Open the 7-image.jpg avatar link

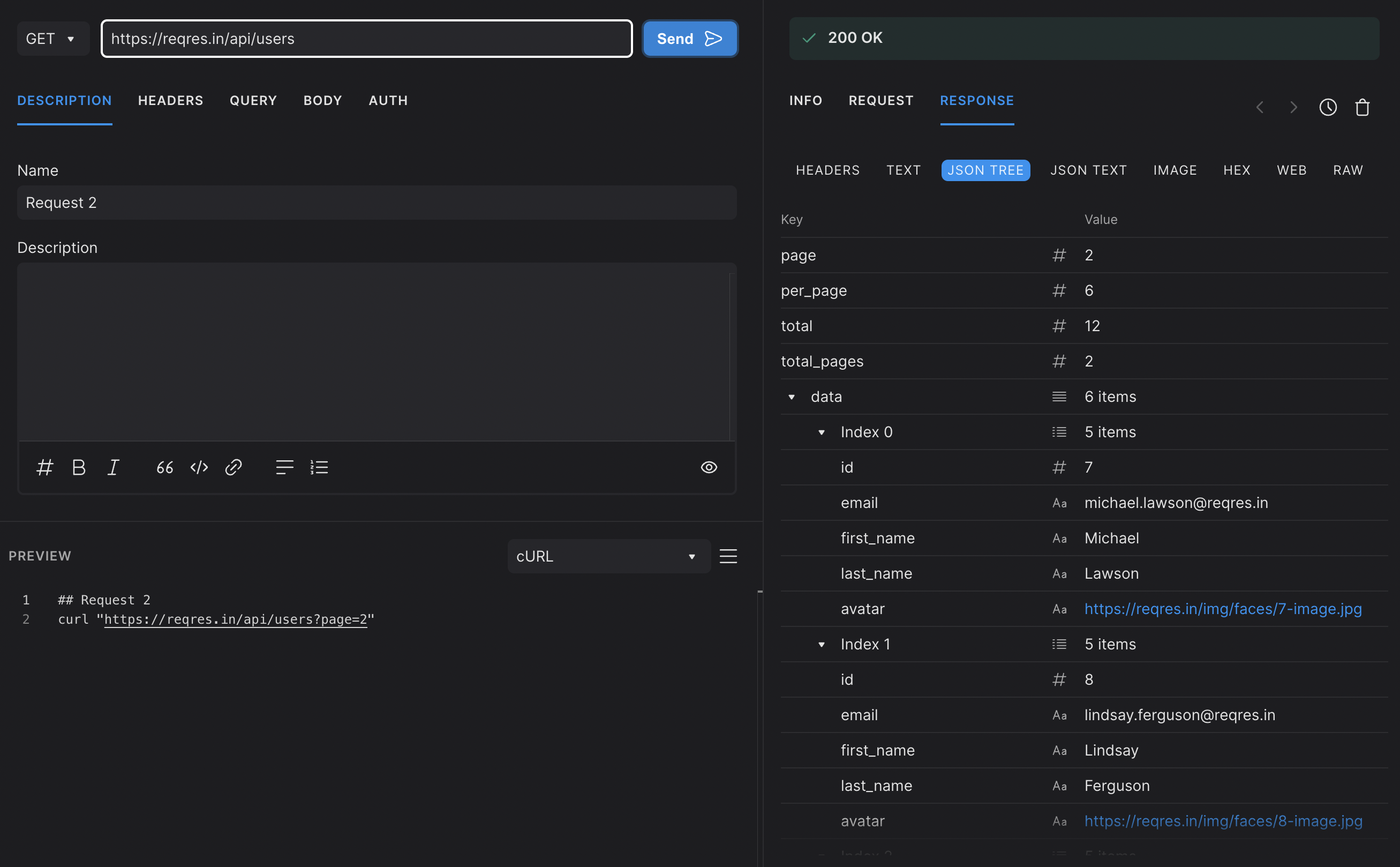1222,609
